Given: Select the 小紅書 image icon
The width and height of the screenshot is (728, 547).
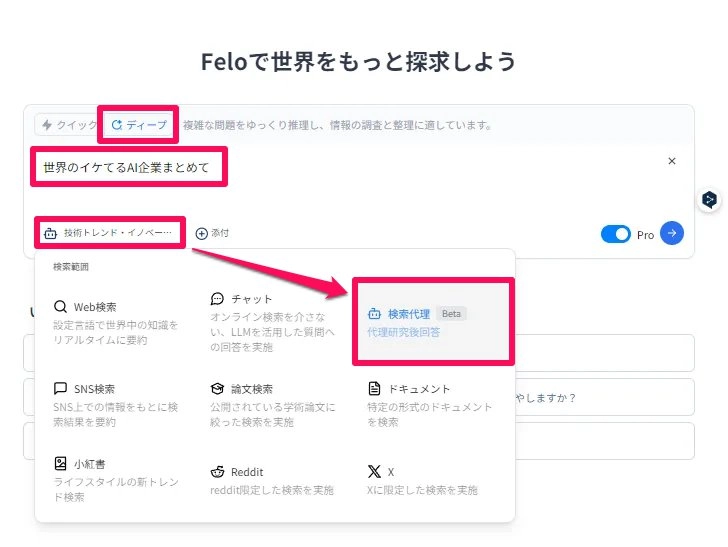Looking at the screenshot, I should [x=60, y=463].
